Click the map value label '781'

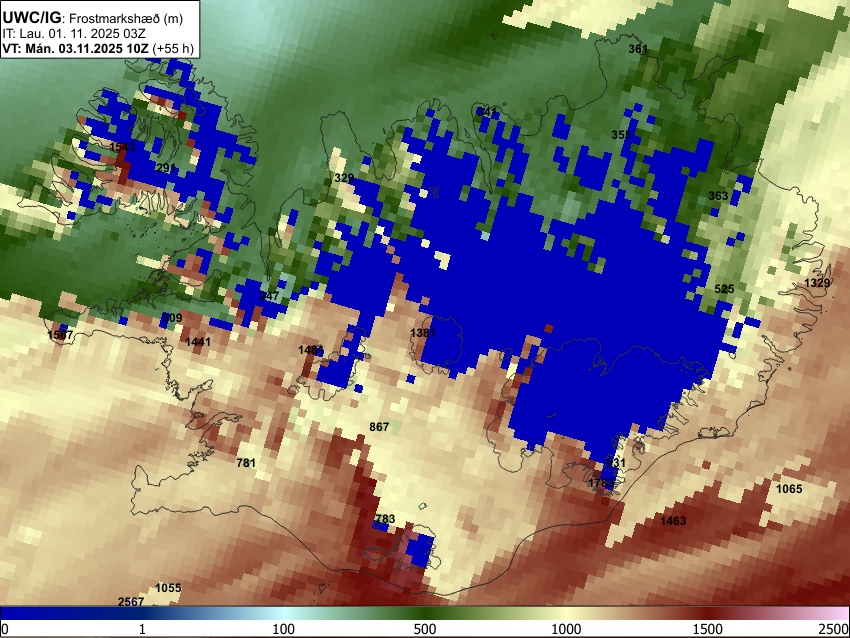246,463
